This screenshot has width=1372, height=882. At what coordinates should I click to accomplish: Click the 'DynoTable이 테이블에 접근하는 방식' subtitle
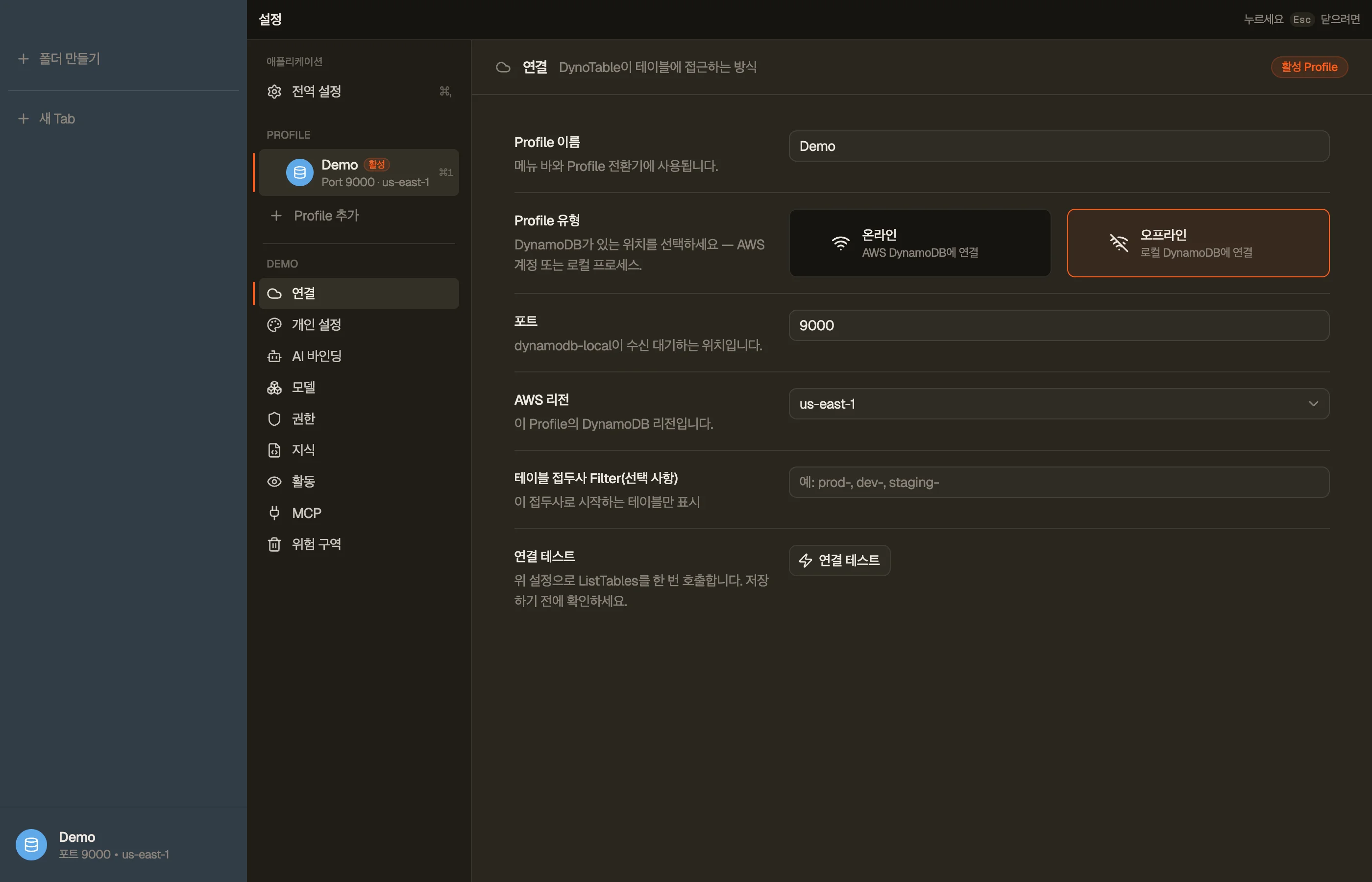[x=658, y=68]
